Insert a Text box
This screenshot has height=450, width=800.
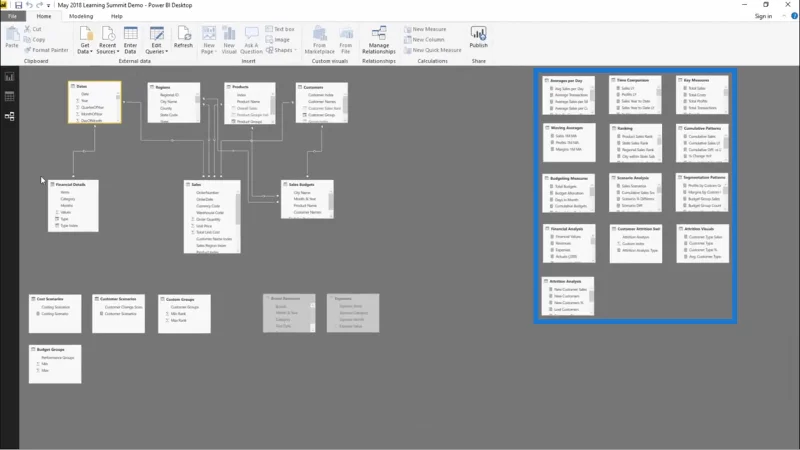[280, 29]
